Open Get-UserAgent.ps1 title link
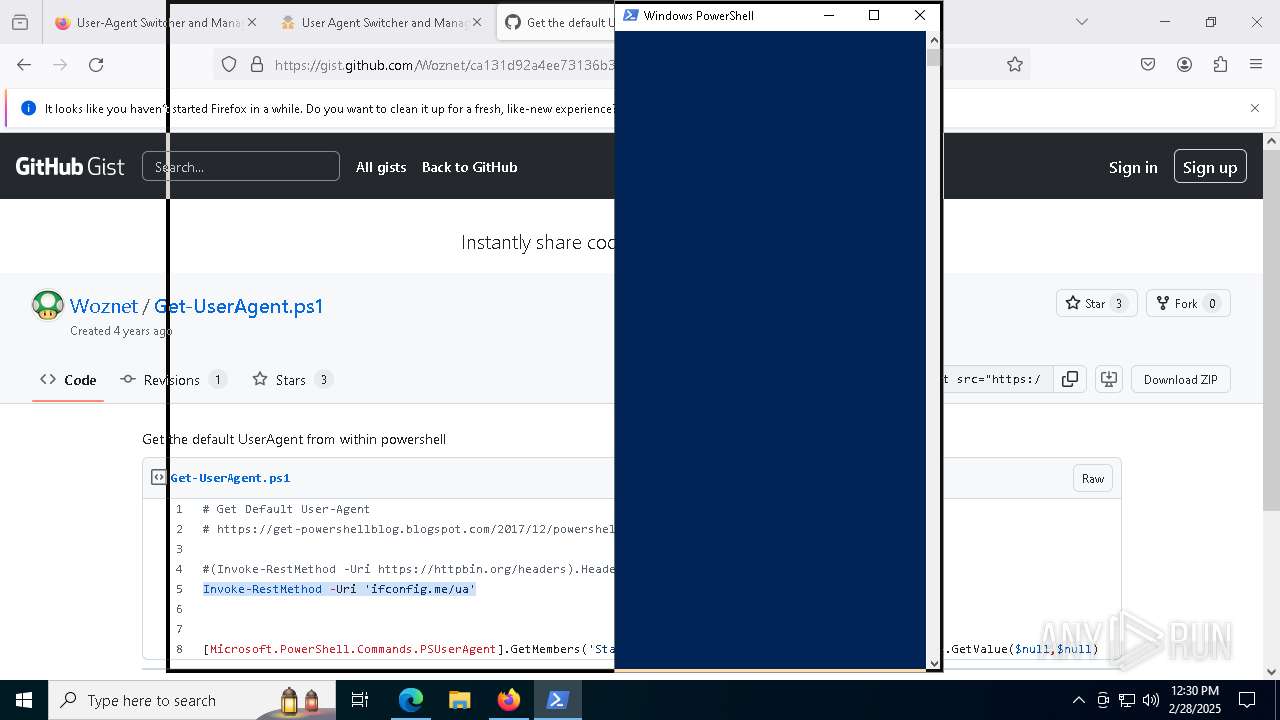The width and height of the screenshot is (1280, 720). pyautogui.click(x=239, y=306)
